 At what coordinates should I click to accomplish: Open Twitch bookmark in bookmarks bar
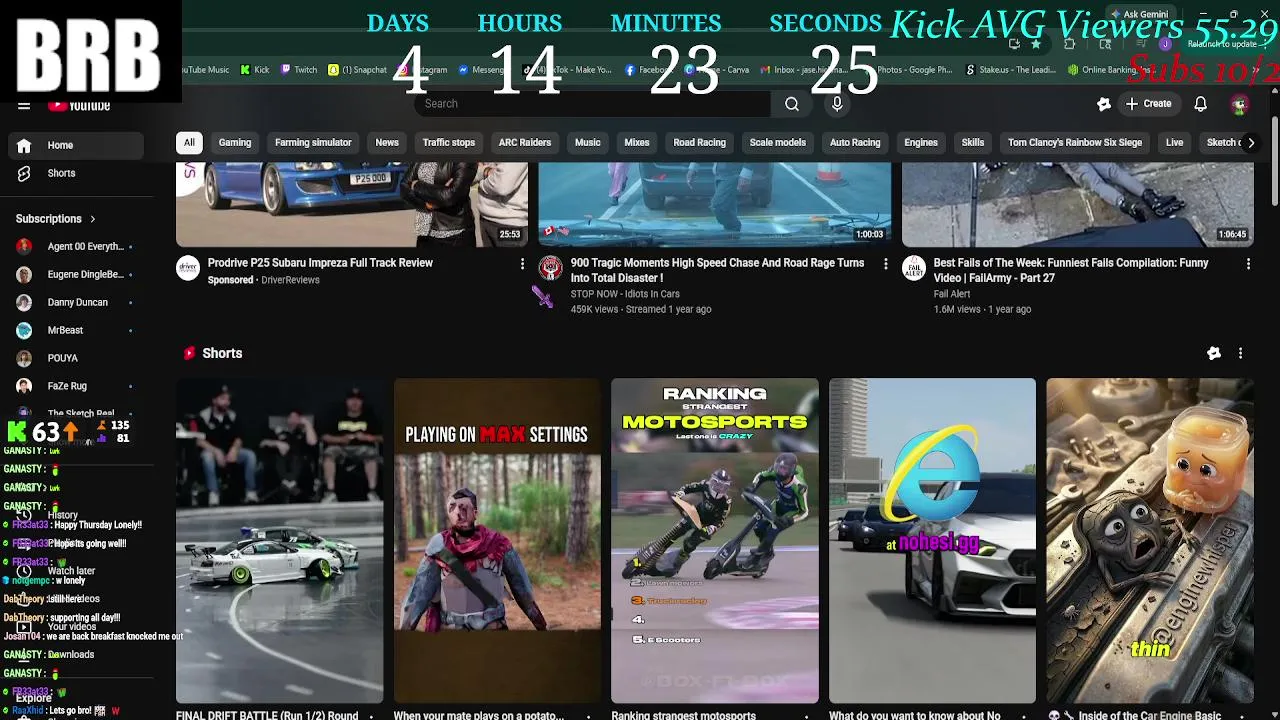(x=299, y=70)
